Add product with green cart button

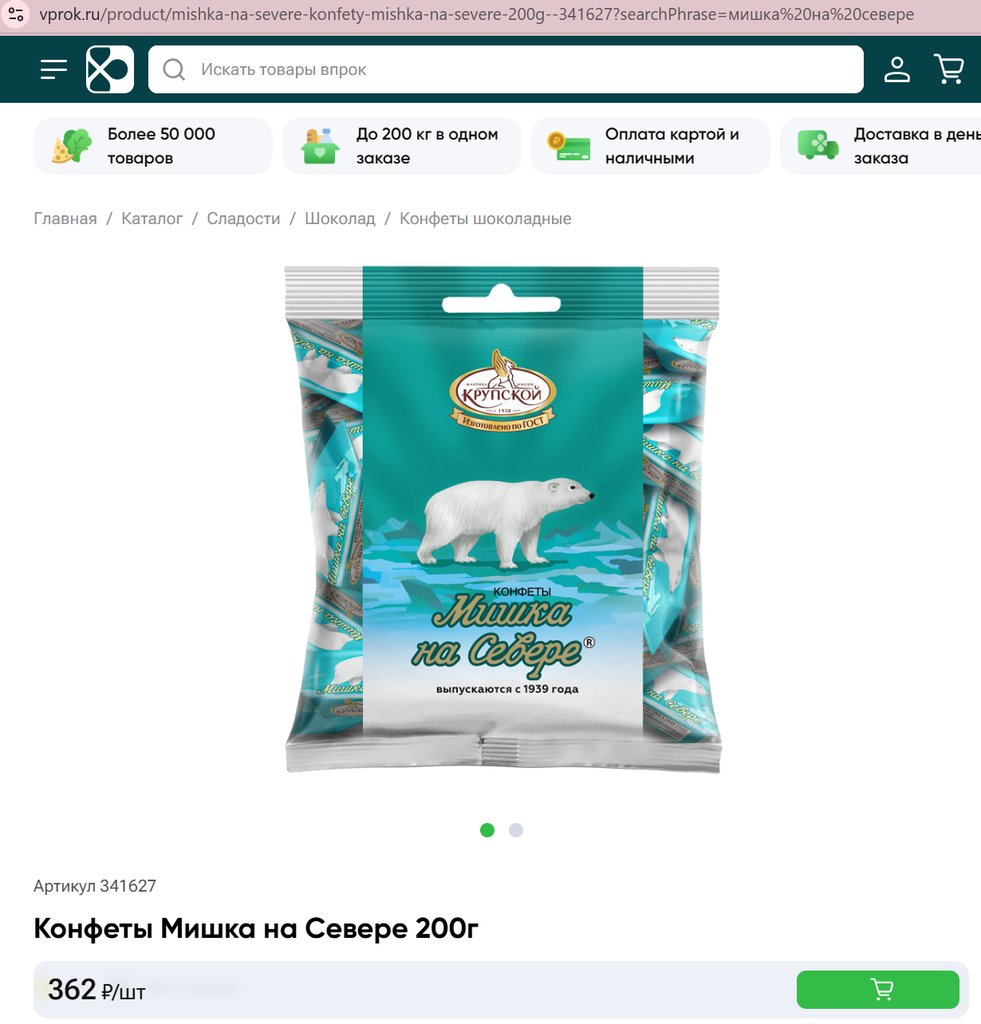coord(878,989)
